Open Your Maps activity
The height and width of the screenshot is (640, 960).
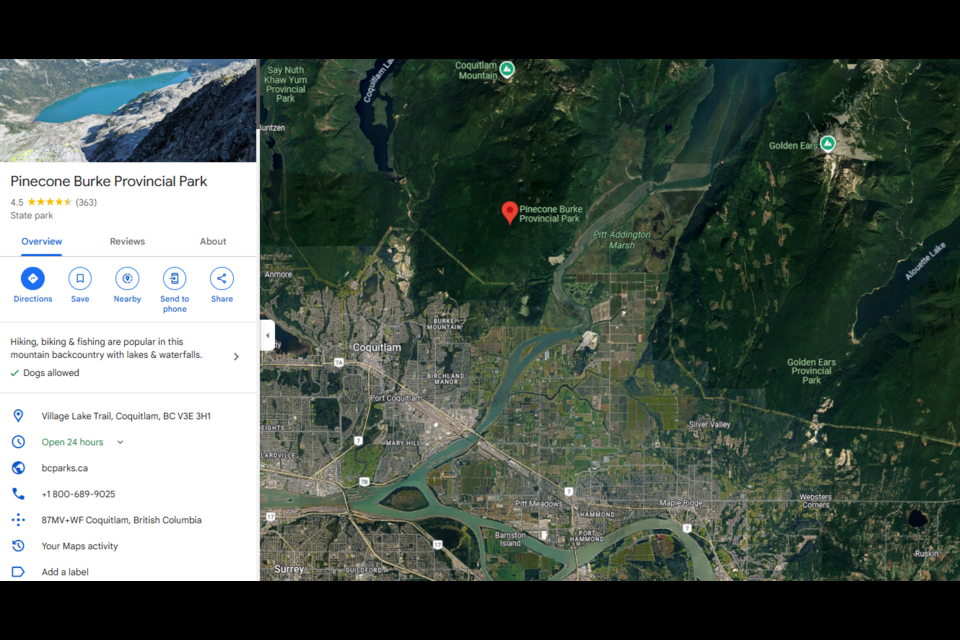coord(80,546)
